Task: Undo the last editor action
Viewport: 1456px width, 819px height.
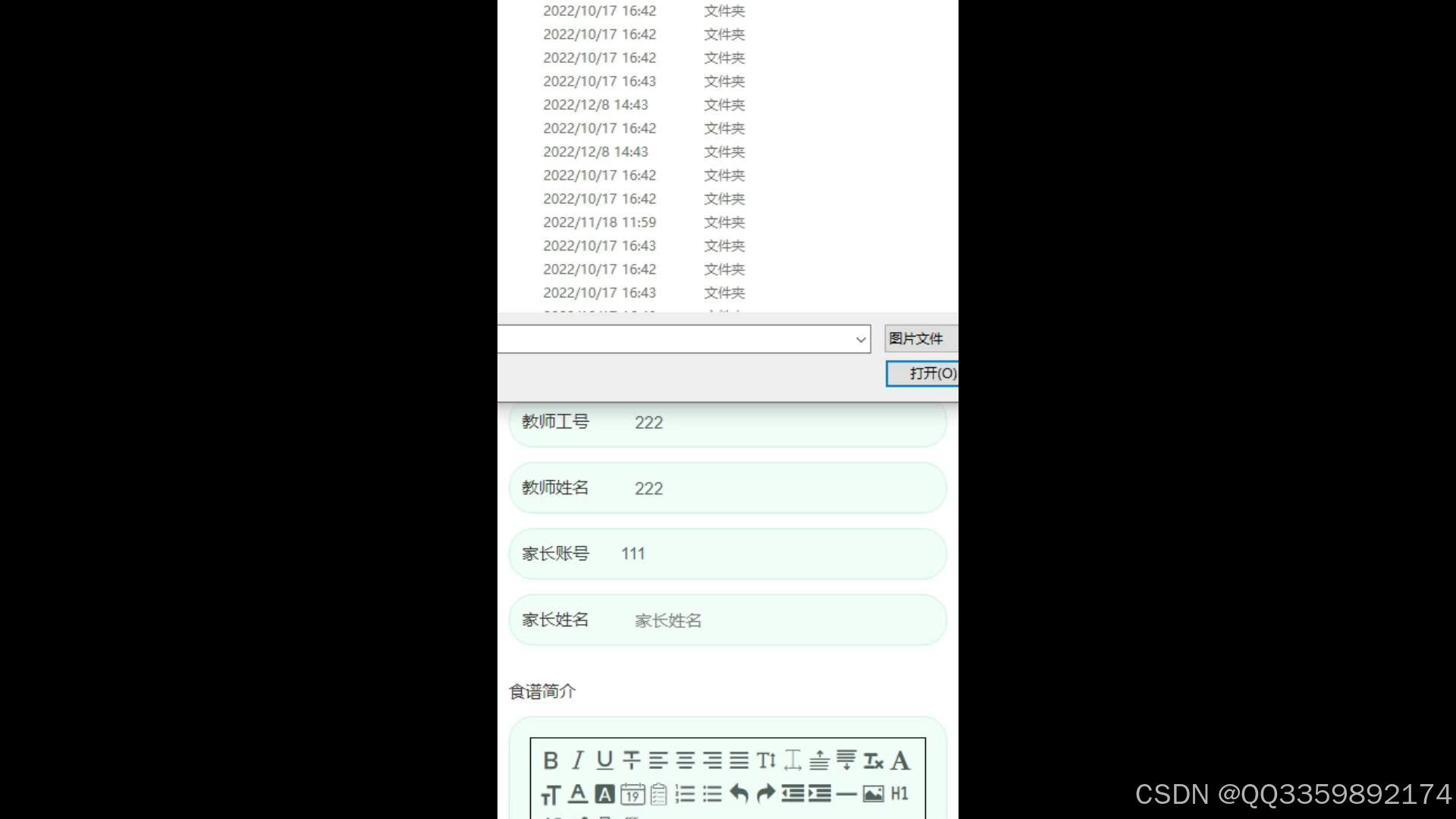Action: (x=739, y=794)
